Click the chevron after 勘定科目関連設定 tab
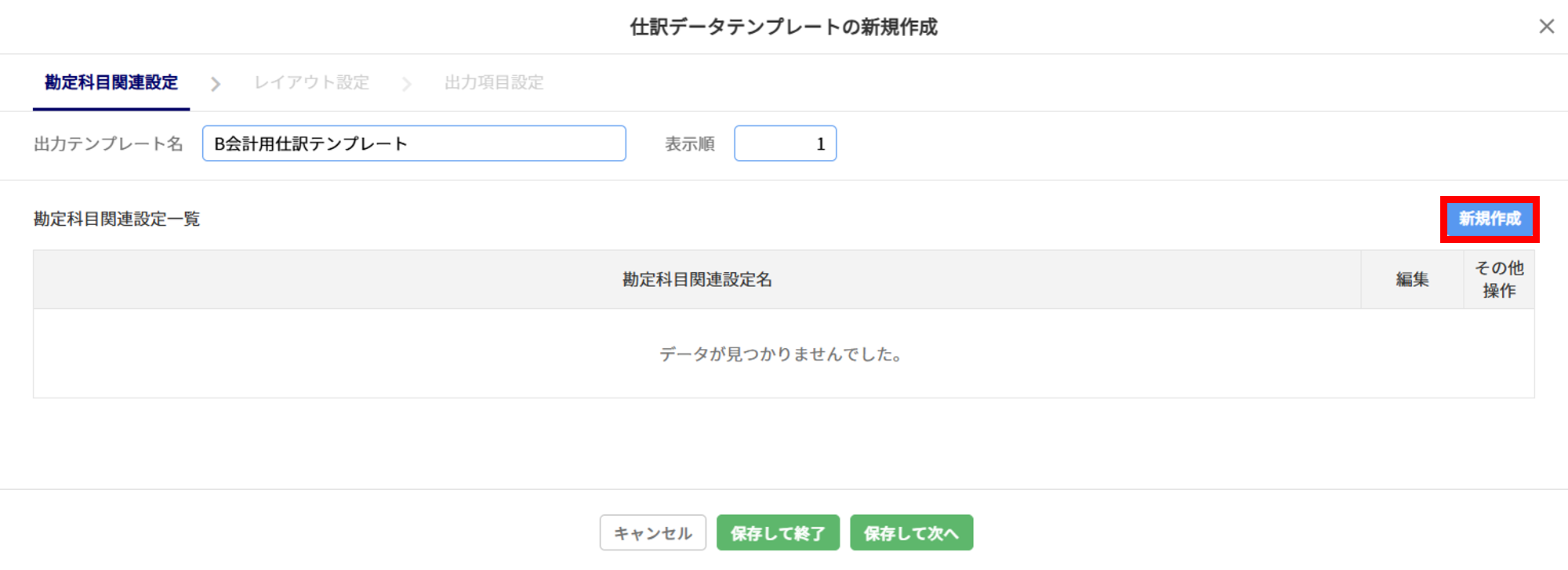 pos(216,84)
